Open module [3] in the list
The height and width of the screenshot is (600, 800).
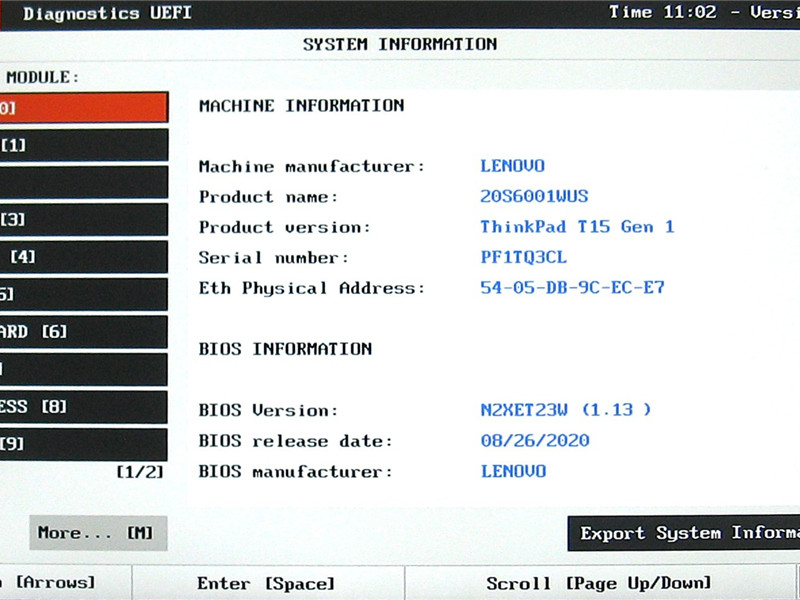click(84, 219)
